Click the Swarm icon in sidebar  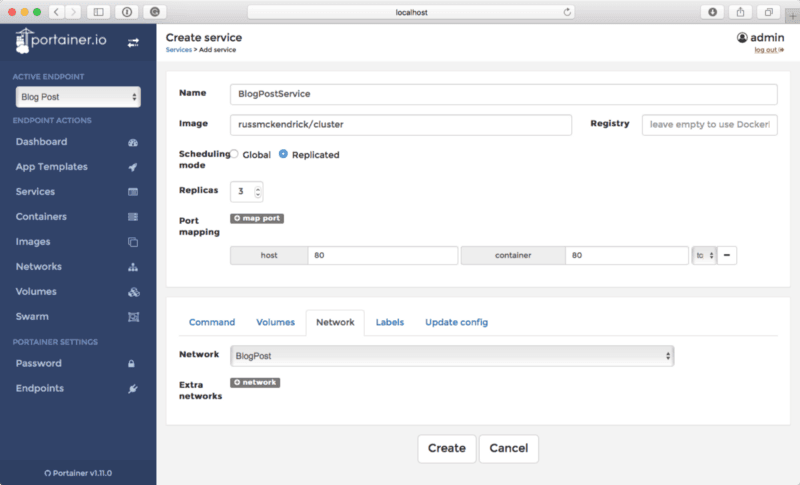tap(133, 317)
